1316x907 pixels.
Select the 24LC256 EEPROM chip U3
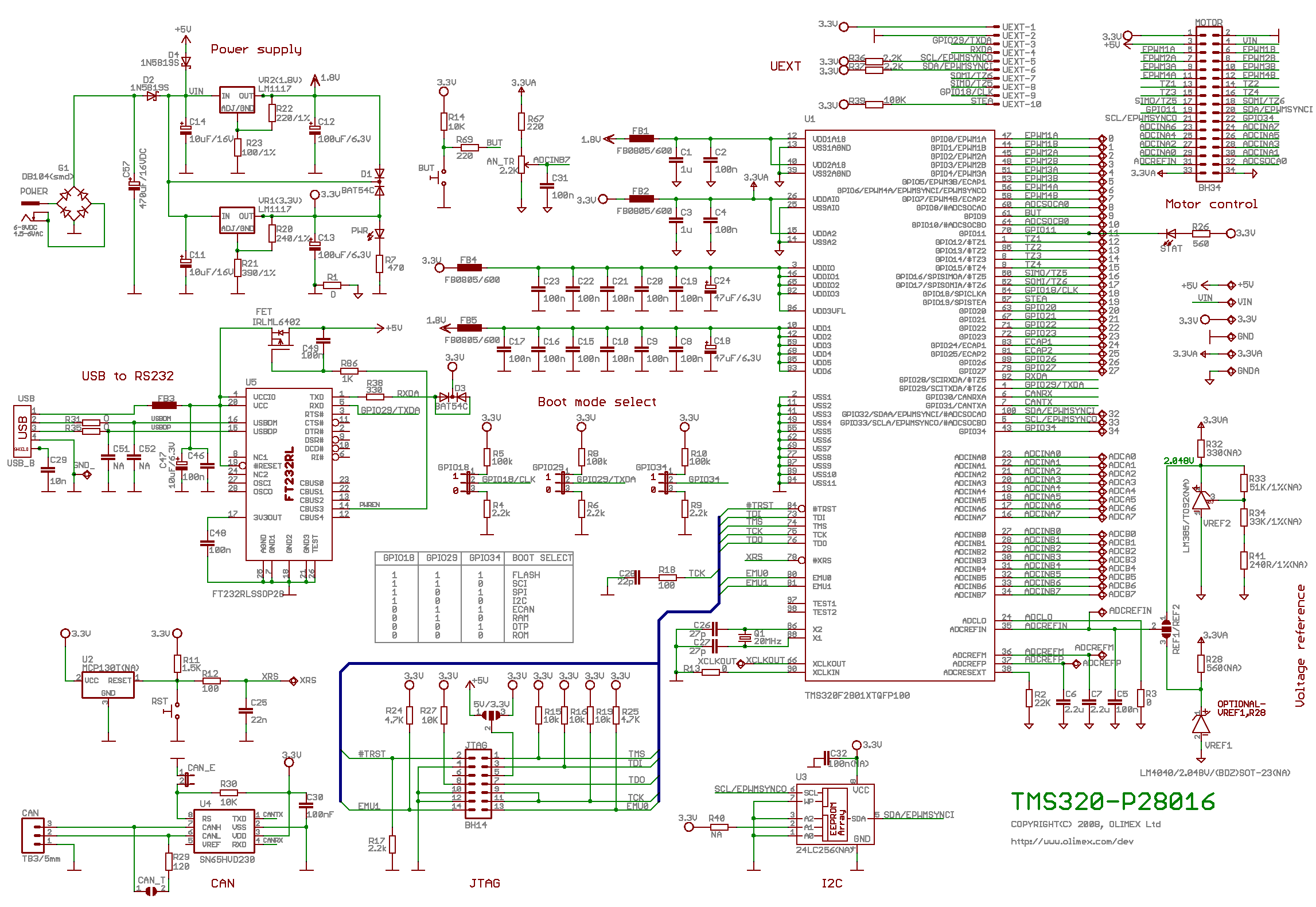(835, 815)
